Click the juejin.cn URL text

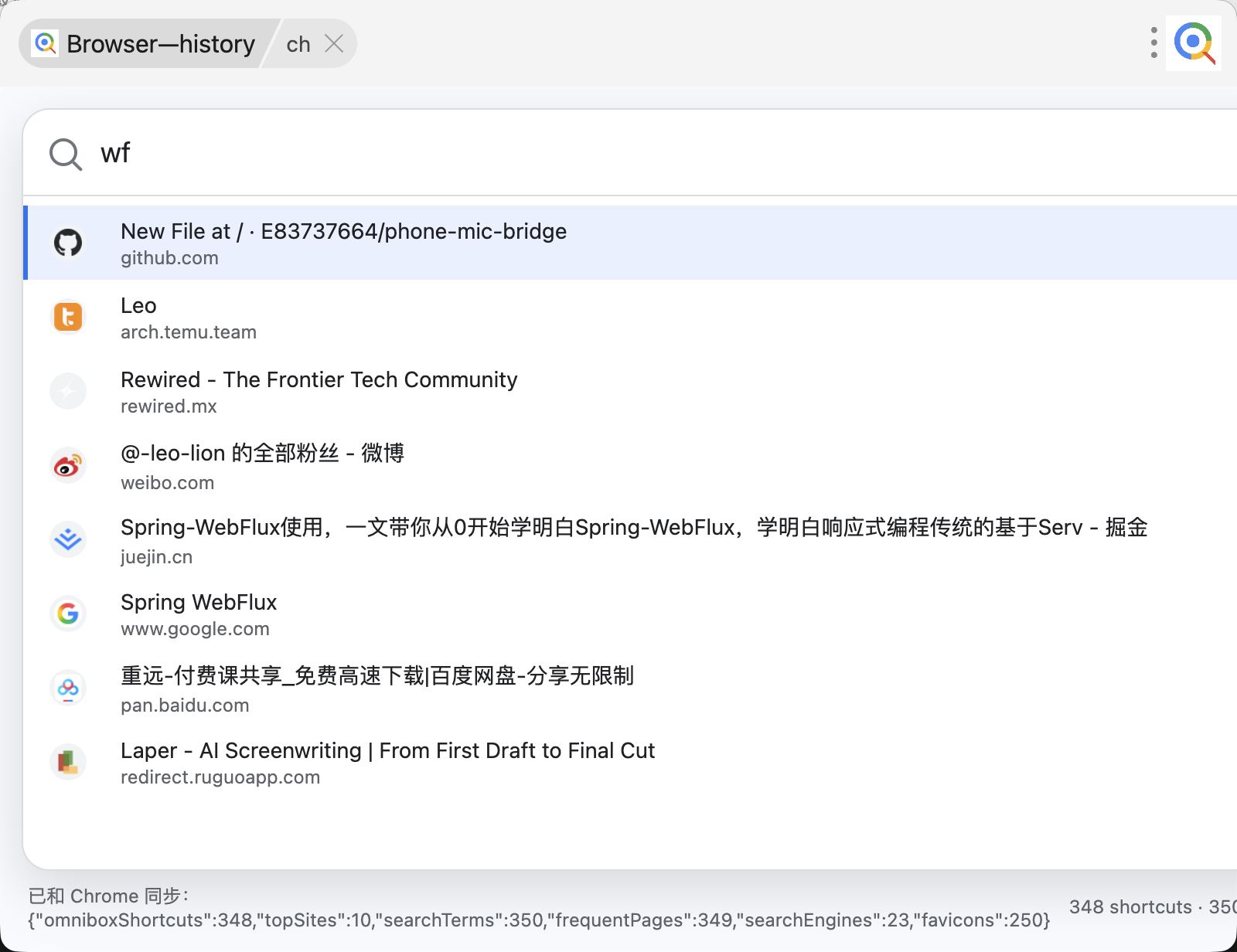[x=156, y=557]
